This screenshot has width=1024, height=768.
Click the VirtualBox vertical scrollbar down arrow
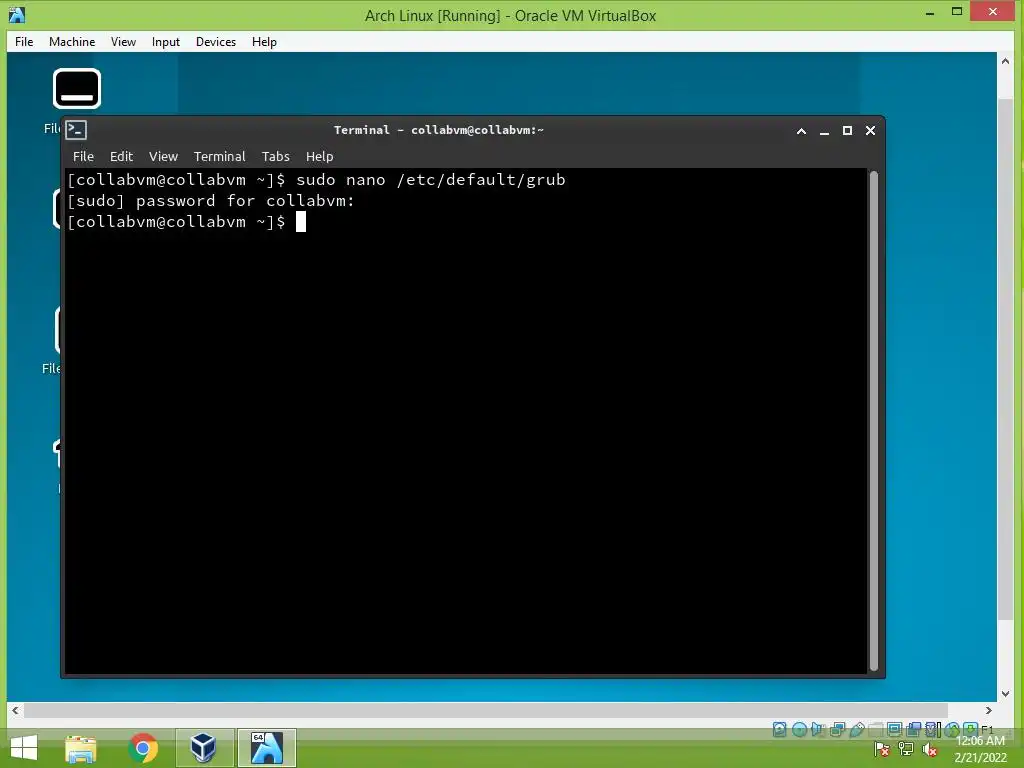click(x=1005, y=694)
